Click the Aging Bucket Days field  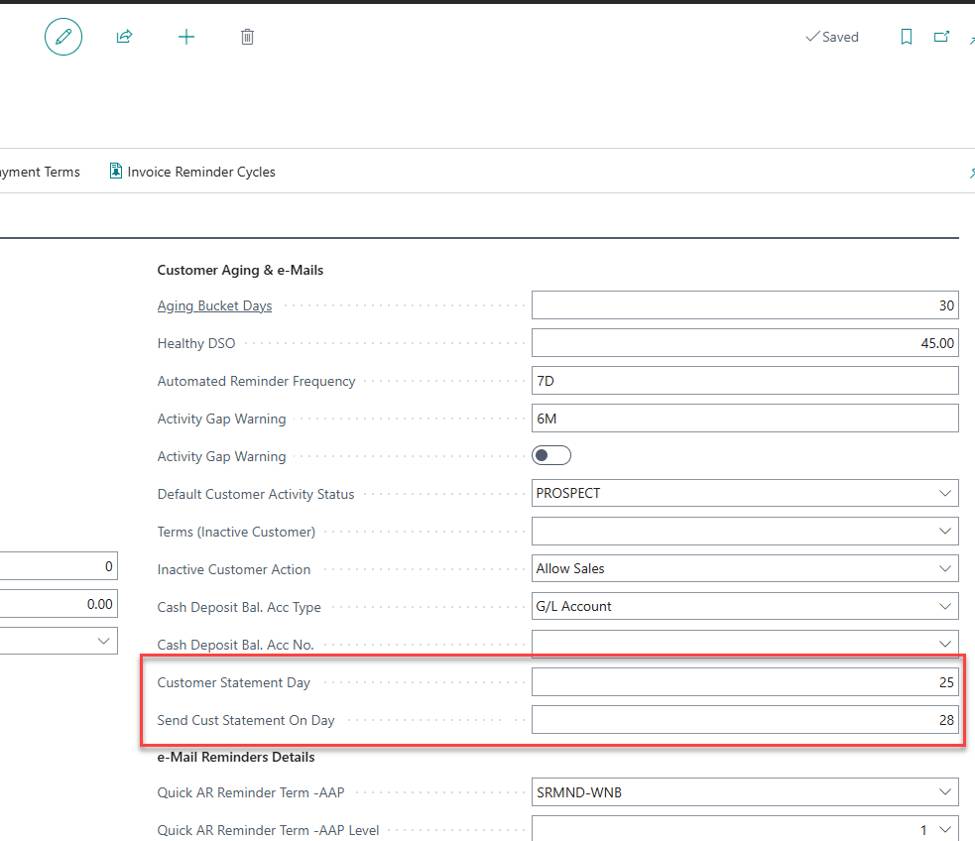[x=745, y=305]
